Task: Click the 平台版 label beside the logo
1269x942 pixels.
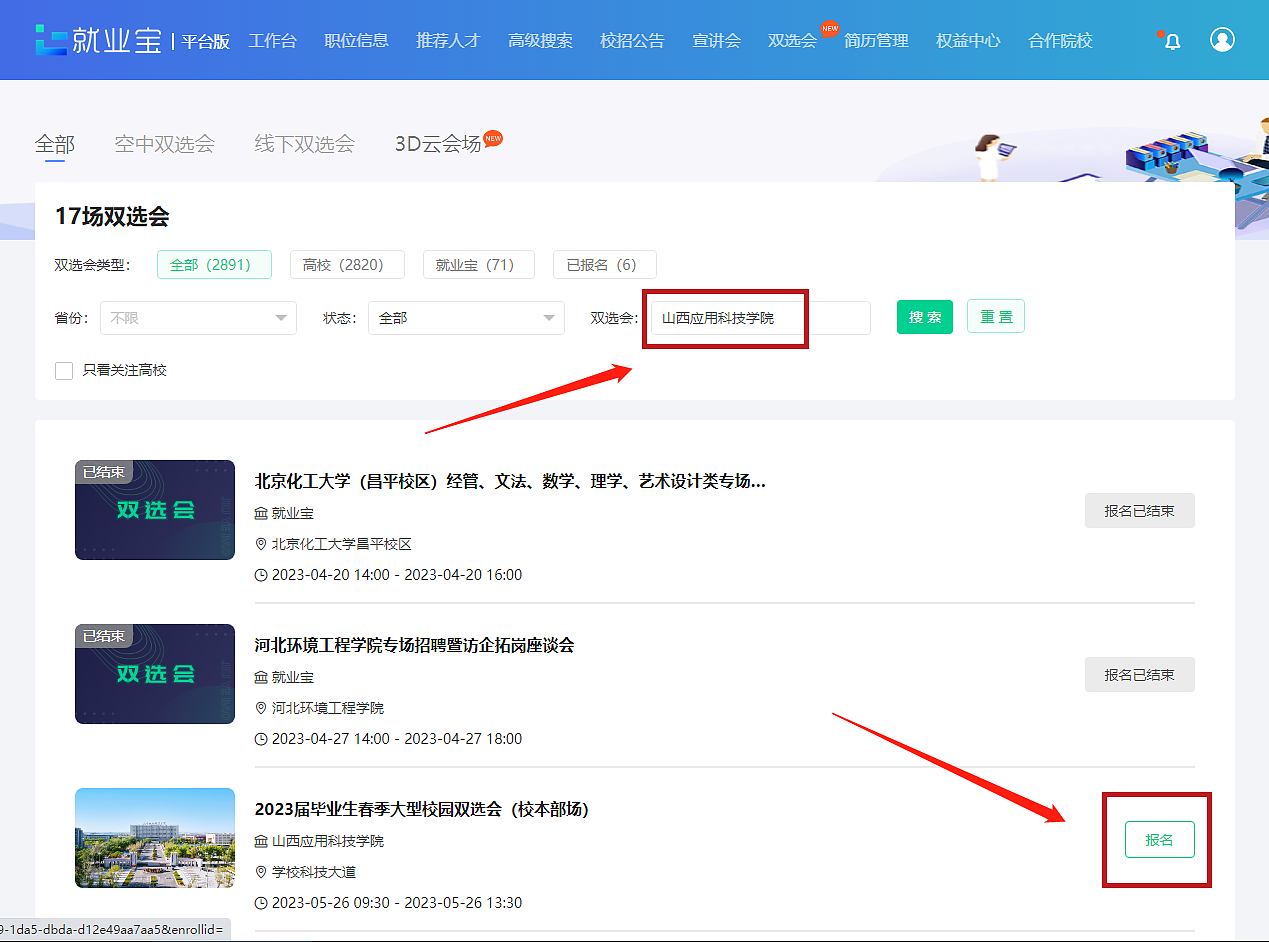Action: tap(205, 41)
